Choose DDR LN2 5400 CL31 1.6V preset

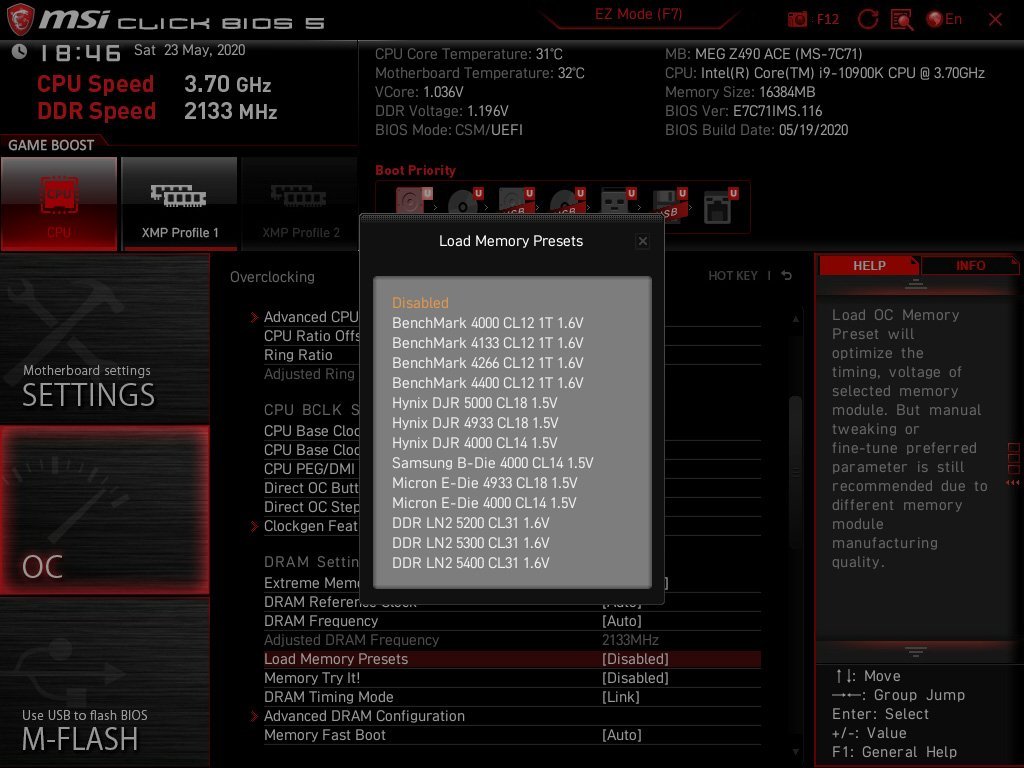470,563
